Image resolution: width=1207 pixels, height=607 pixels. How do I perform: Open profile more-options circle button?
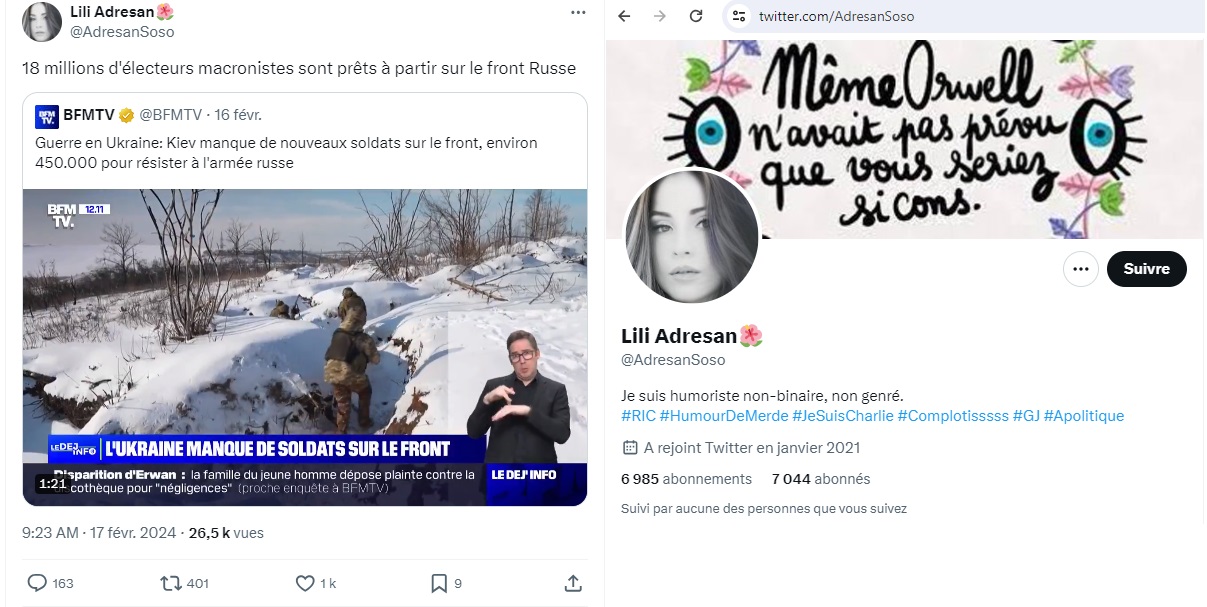[1081, 269]
